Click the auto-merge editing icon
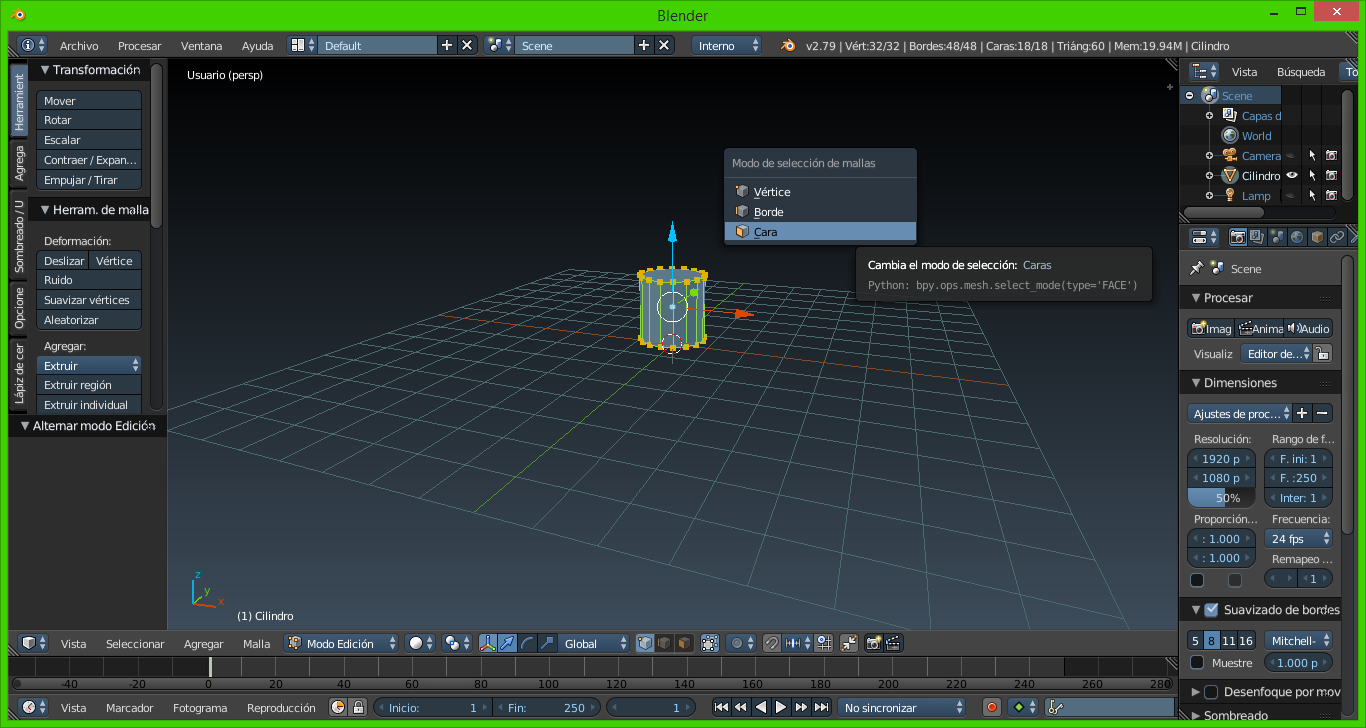Image resolution: width=1366 pixels, height=728 pixels. point(849,643)
